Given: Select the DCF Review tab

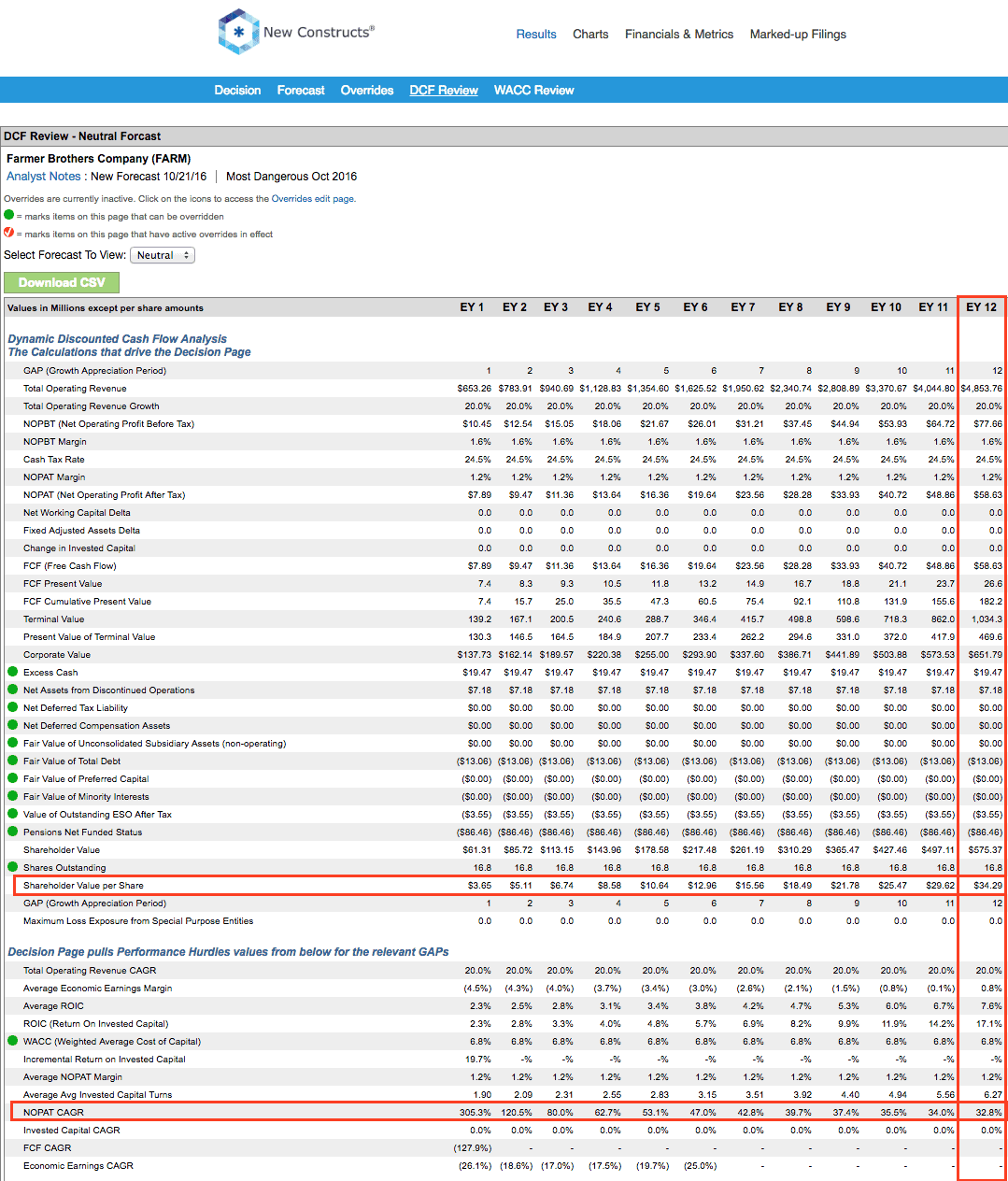Looking at the screenshot, I should pos(444,91).
